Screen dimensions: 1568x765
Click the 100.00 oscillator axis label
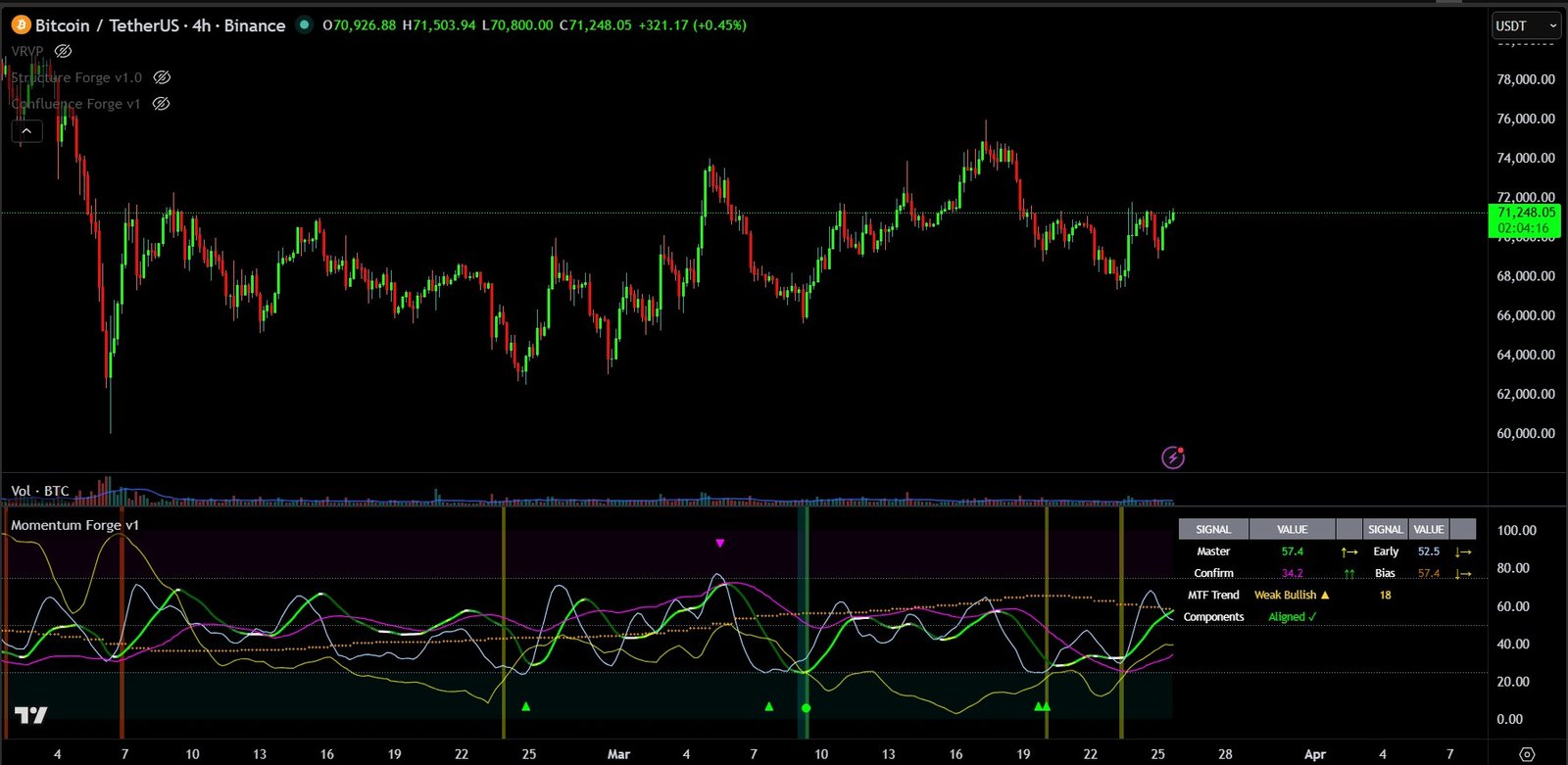click(x=1516, y=530)
